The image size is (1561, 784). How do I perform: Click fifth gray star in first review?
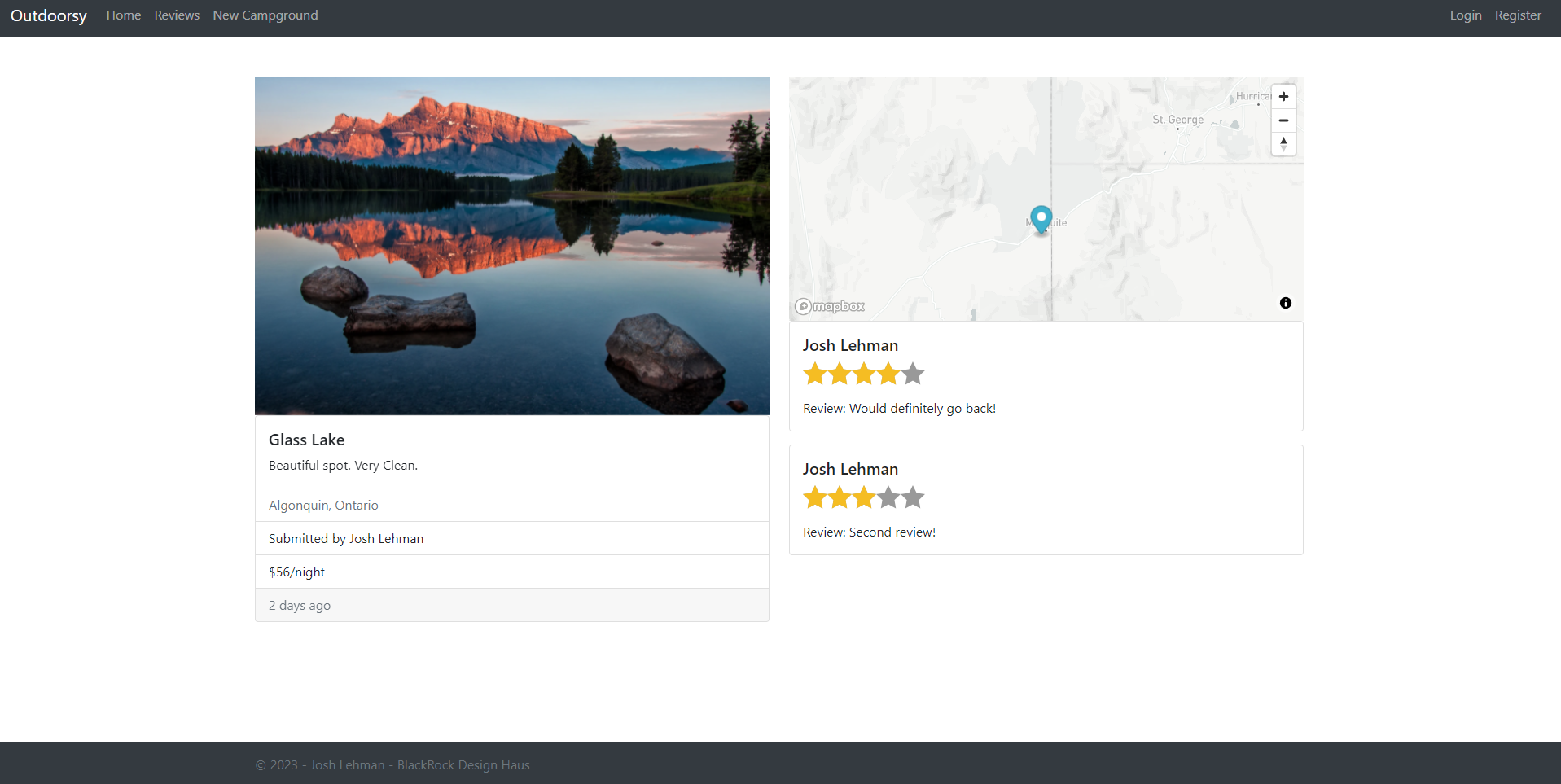click(913, 374)
